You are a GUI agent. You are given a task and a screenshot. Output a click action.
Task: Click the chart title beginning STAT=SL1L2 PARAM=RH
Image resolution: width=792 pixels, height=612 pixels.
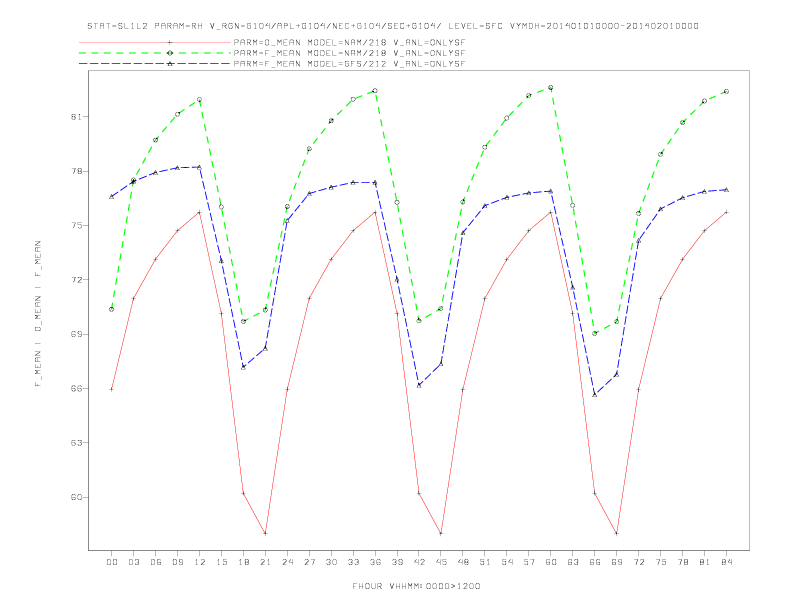pos(392,26)
